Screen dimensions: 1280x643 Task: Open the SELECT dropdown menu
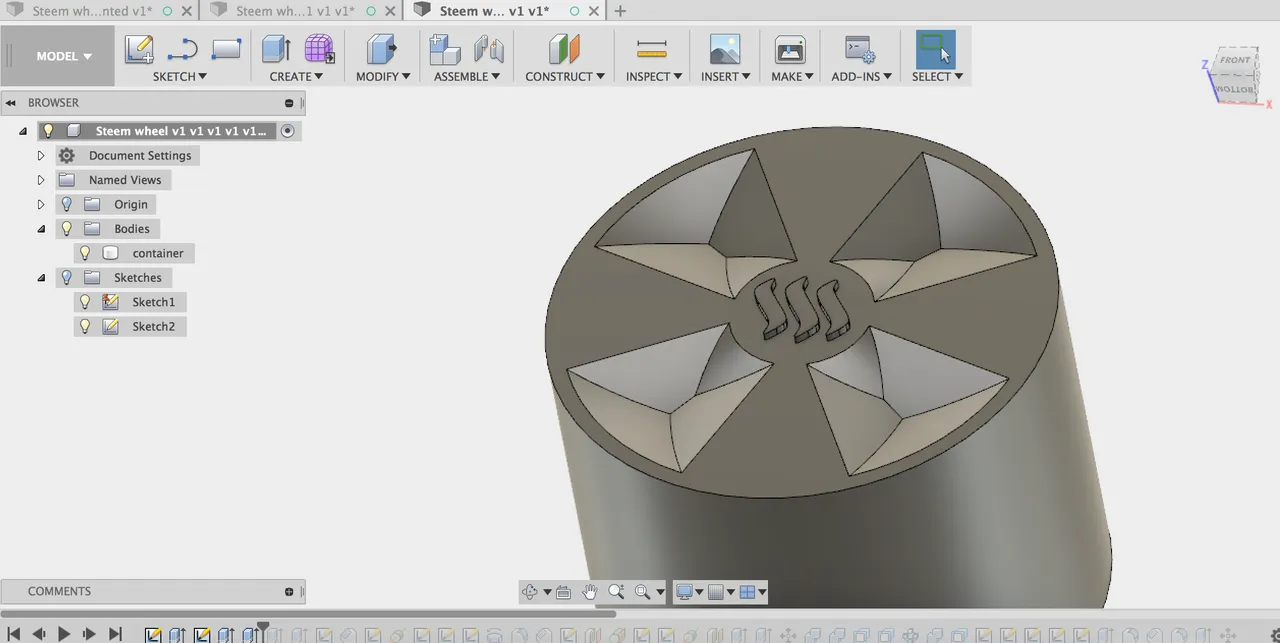[x=937, y=77]
